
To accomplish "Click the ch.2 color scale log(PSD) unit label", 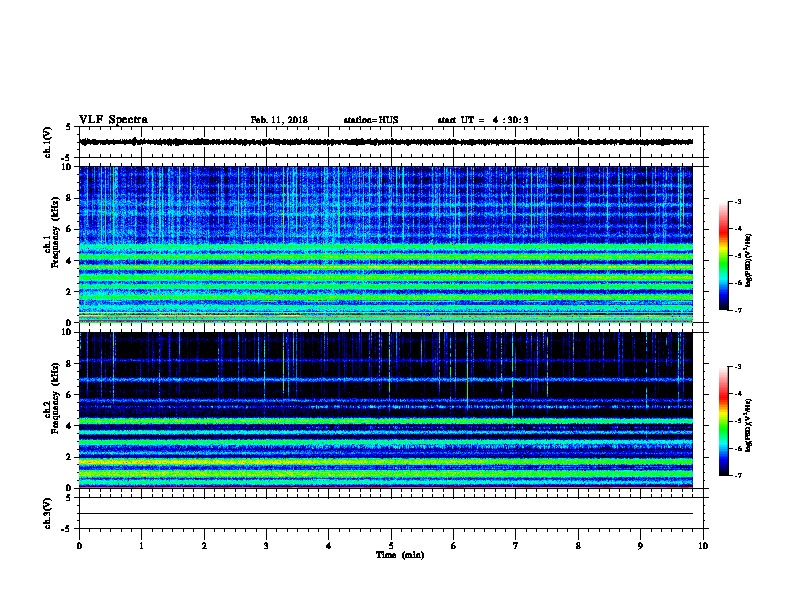I will (749, 425).
